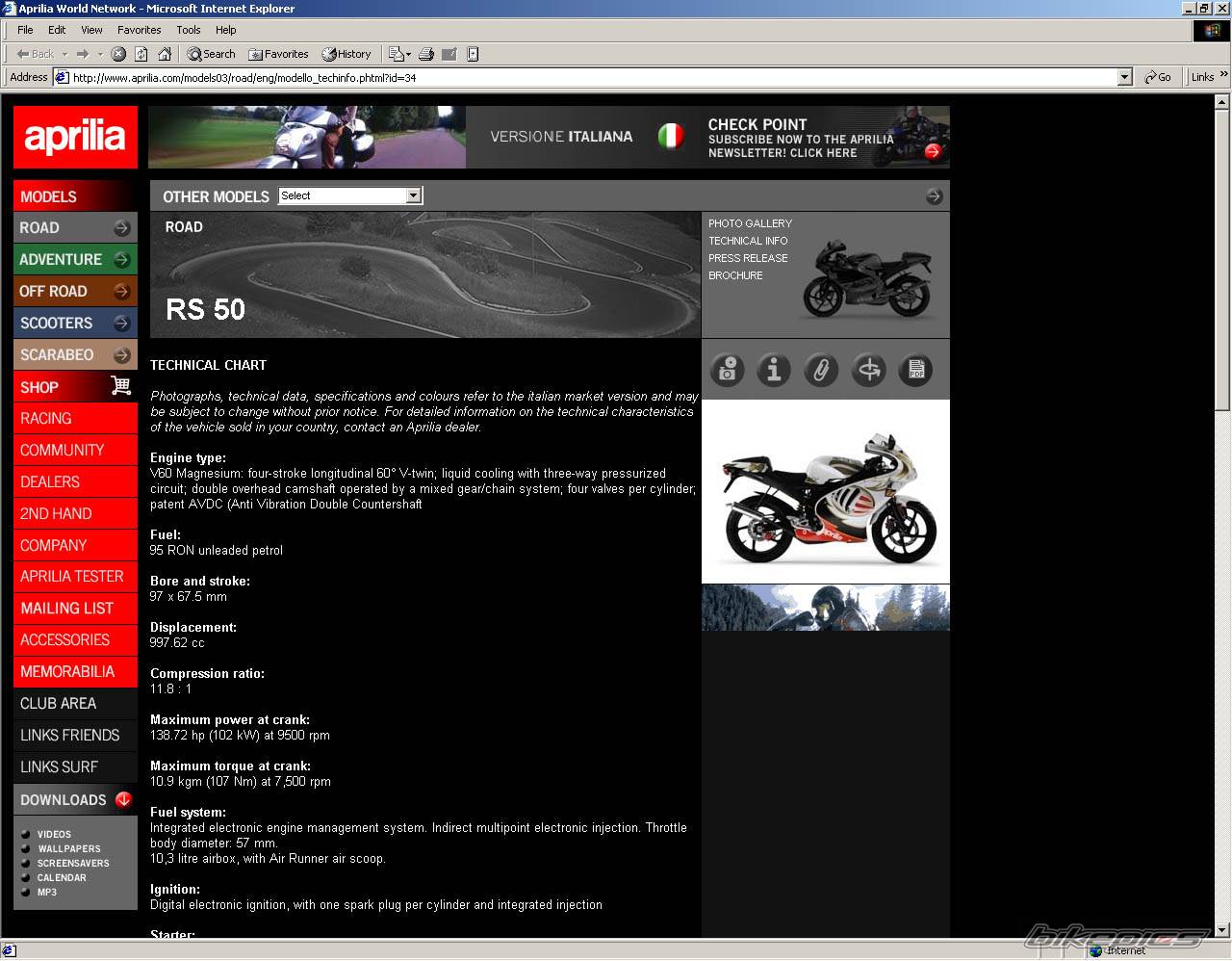The image size is (1232, 961).
Task: Click the round 360 rotate view icon
Action: coord(868,370)
